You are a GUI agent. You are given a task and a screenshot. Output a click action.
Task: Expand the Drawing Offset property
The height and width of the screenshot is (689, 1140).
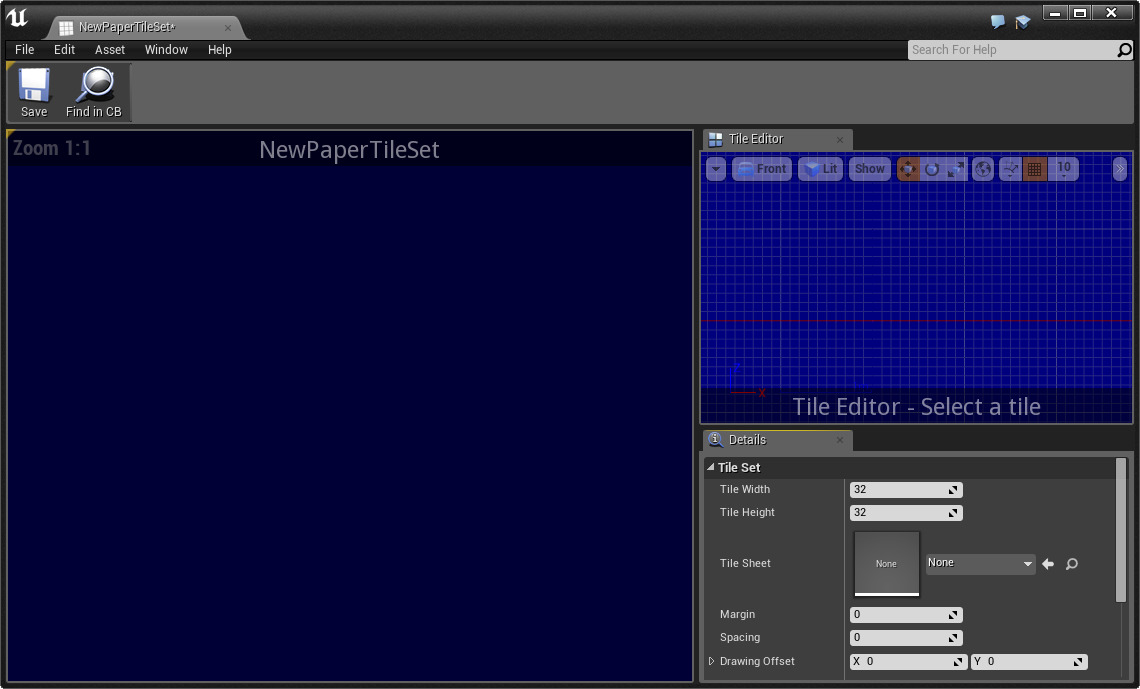[712, 661]
